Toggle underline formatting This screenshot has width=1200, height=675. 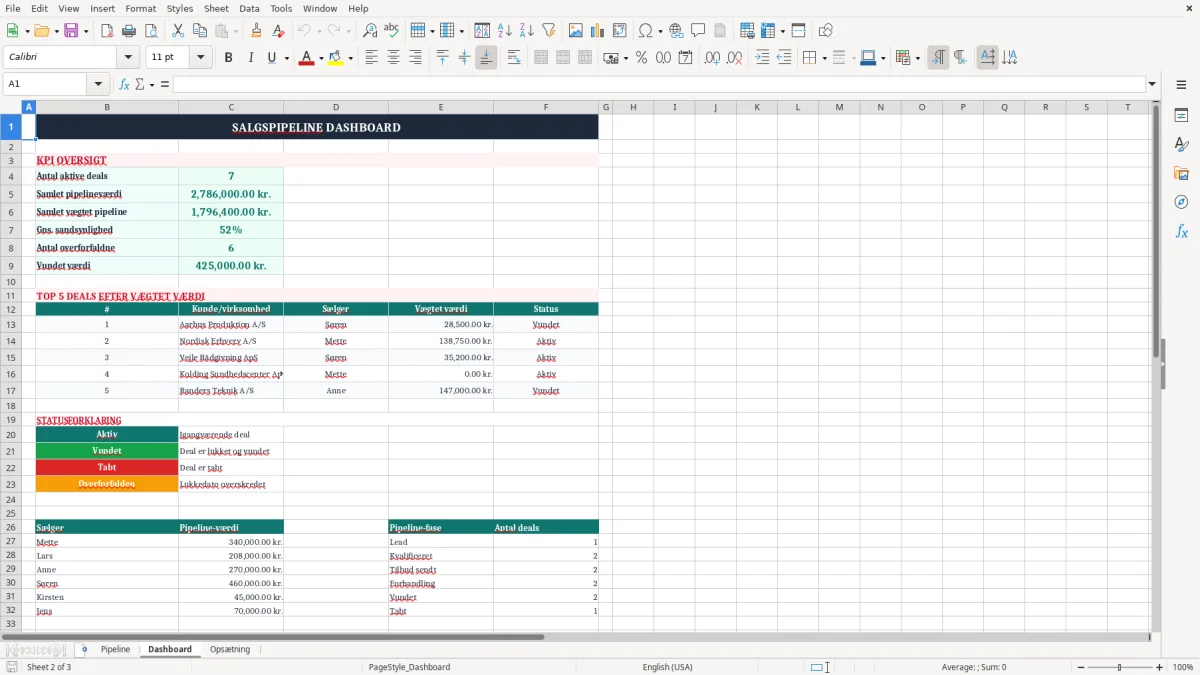coord(271,58)
